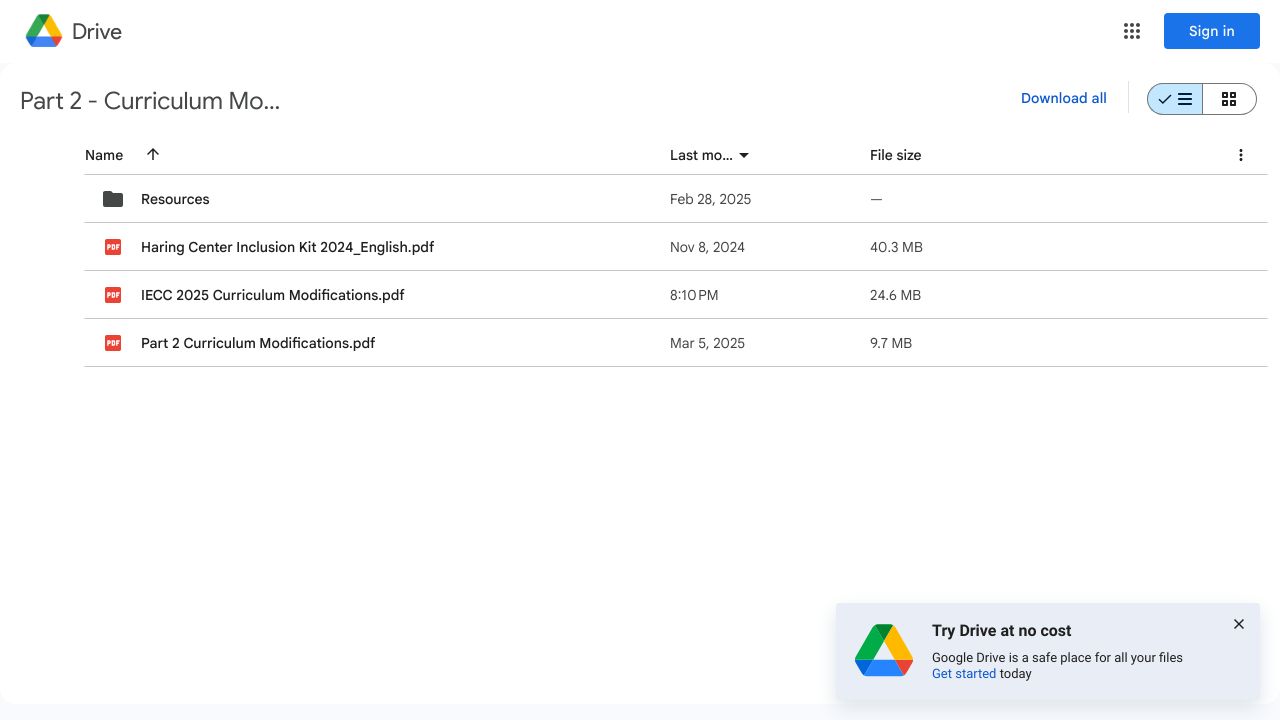This screenshot has height=720, width=1280.
Task: Click the Drive logo in the promo popup
Action: (x=884, y=651)
